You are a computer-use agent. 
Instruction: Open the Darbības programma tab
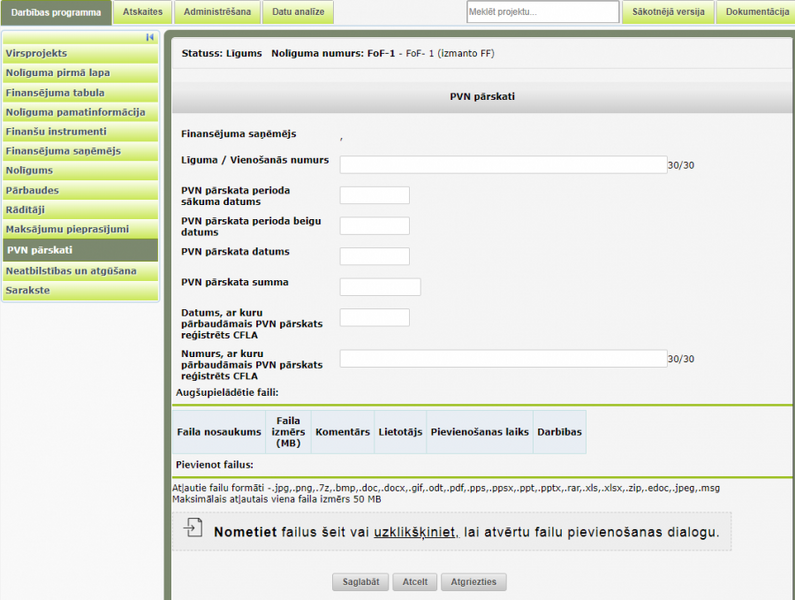[56, 12]
